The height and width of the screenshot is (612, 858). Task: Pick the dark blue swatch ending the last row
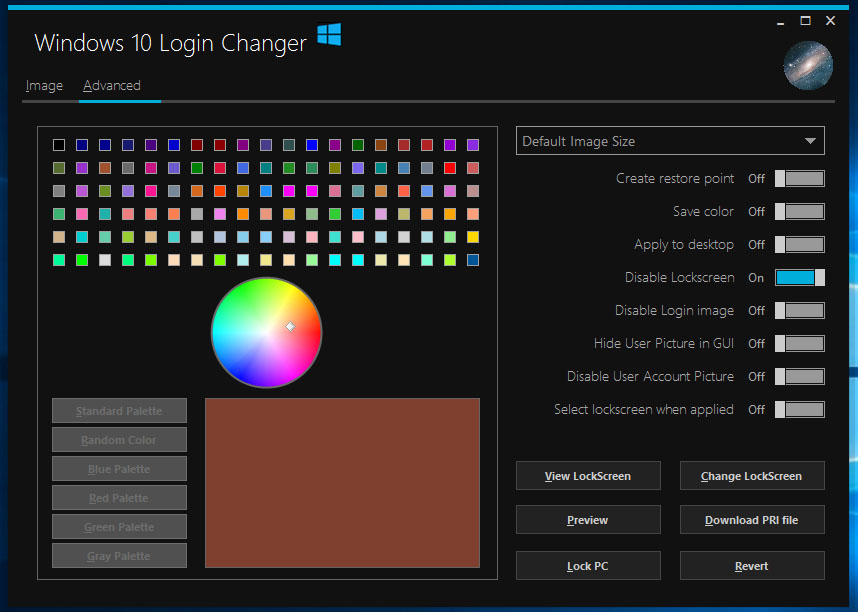point(473,259)
